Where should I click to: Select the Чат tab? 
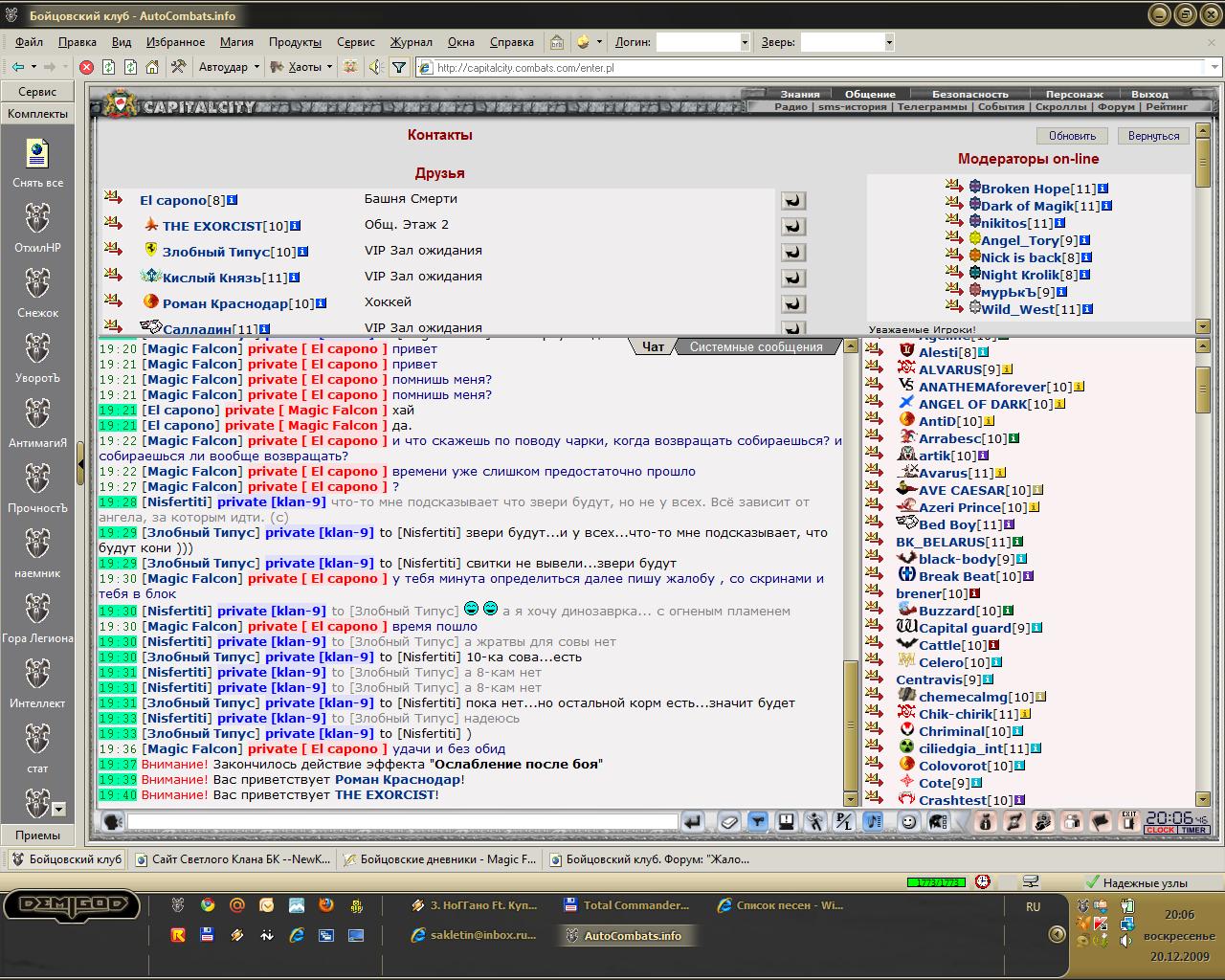654,346
